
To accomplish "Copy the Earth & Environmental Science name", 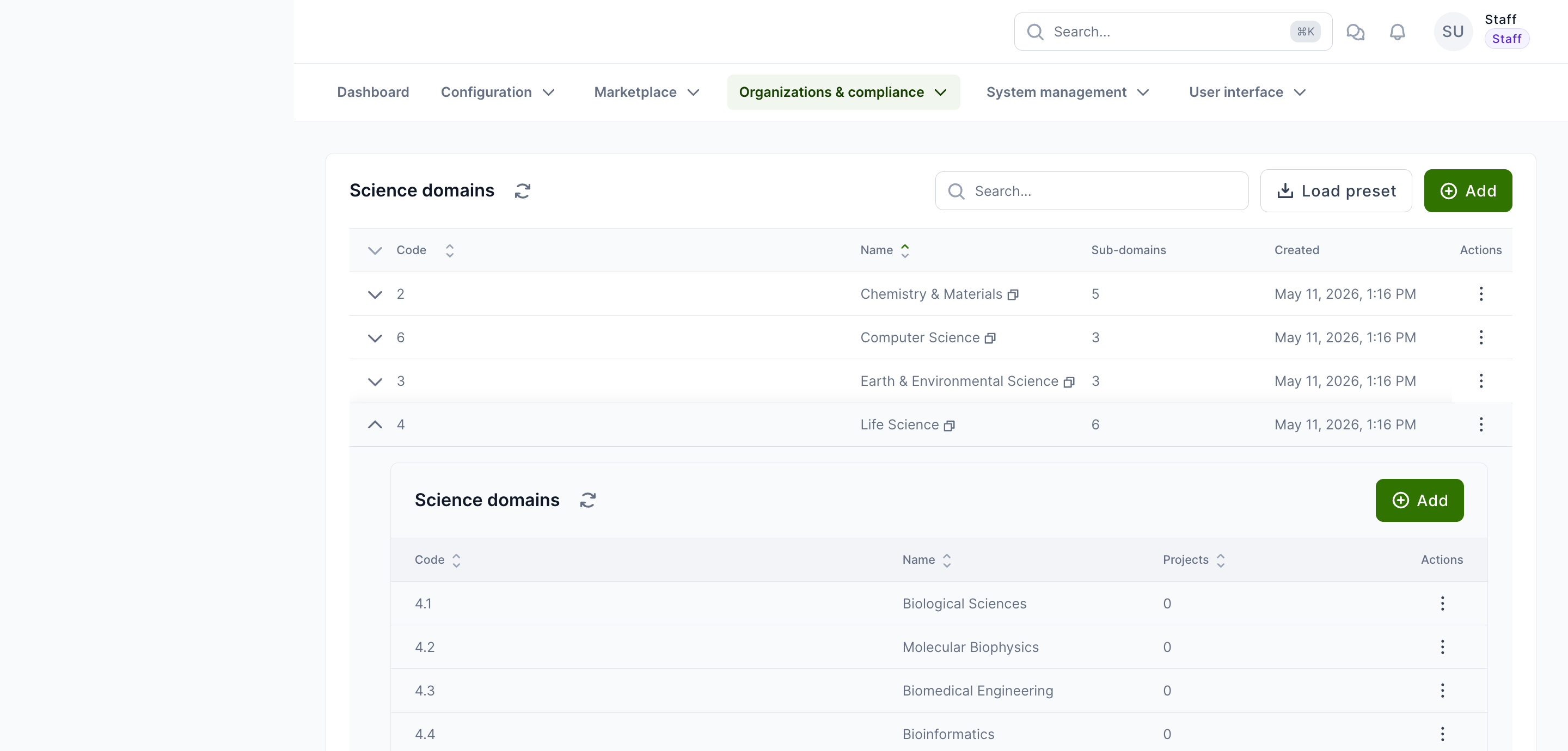I will (1069, 382).
